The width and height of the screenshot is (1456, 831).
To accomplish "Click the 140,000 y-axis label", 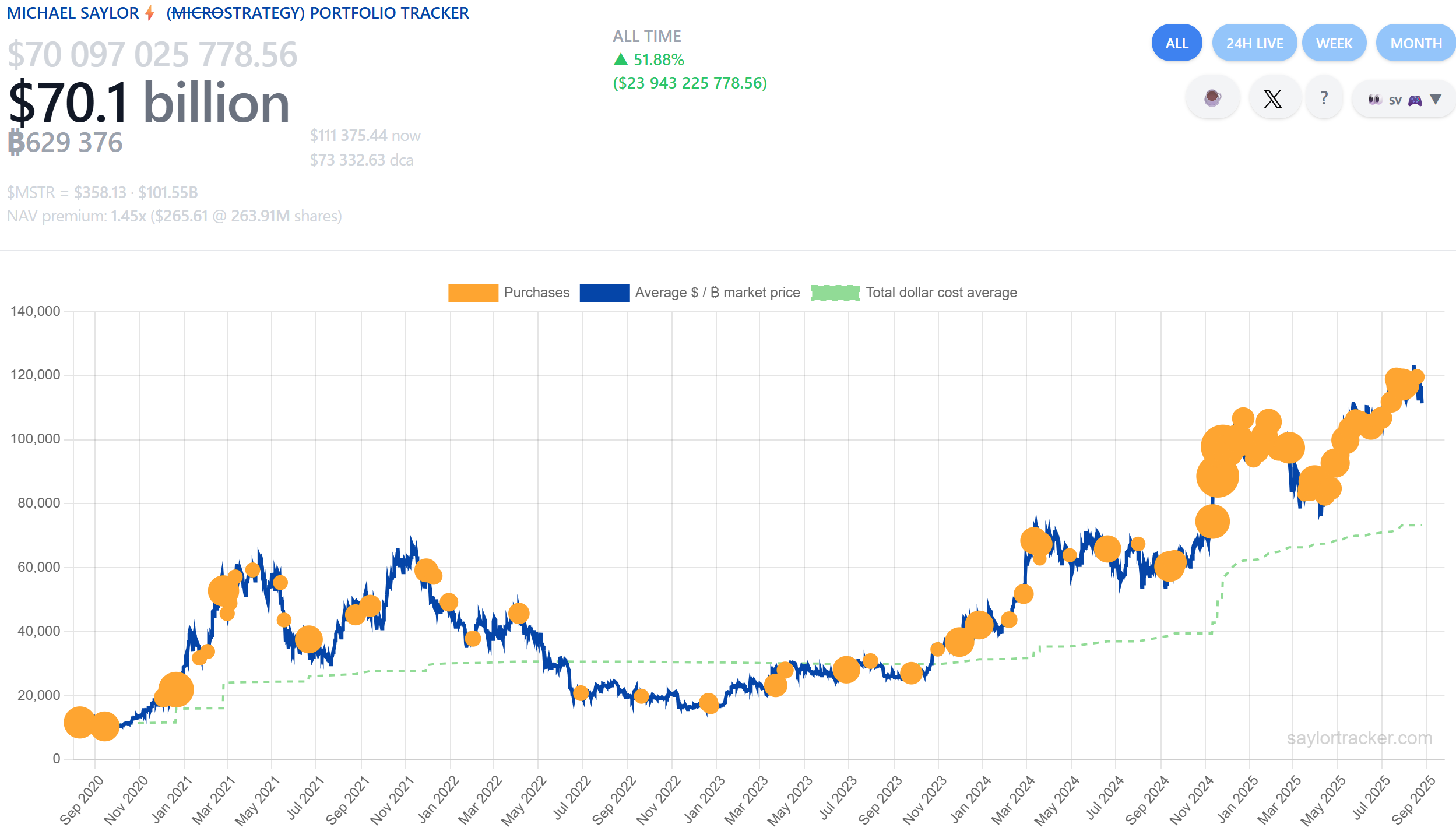I will 35,311.
